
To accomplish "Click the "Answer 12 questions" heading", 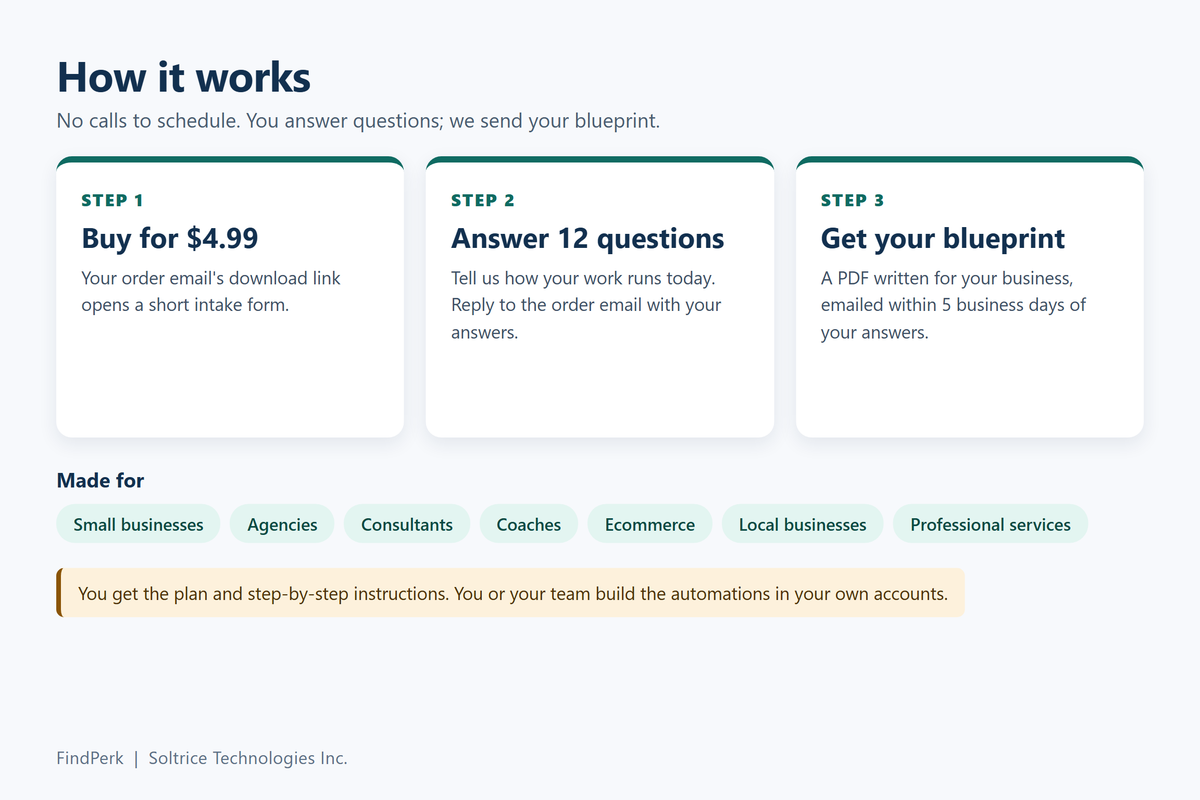I will [x=588, y=238].
